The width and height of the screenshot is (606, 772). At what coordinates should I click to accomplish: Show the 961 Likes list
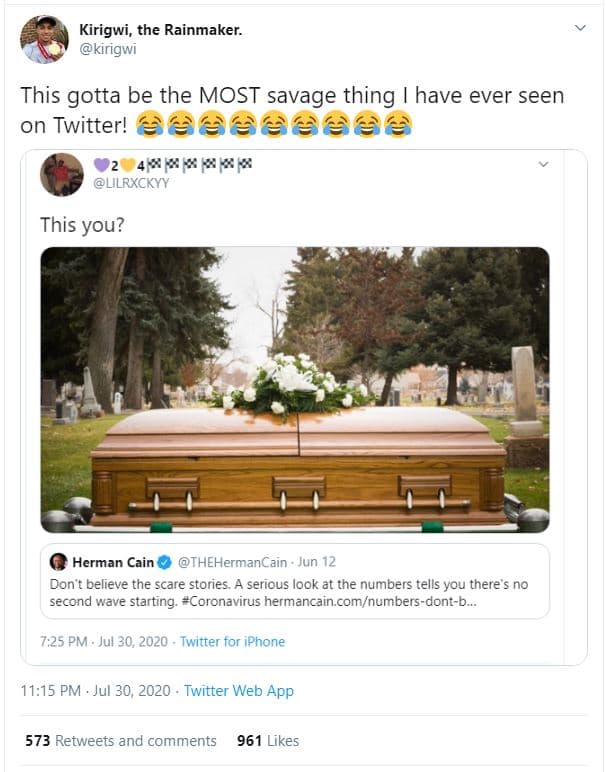tap(268, 741)
